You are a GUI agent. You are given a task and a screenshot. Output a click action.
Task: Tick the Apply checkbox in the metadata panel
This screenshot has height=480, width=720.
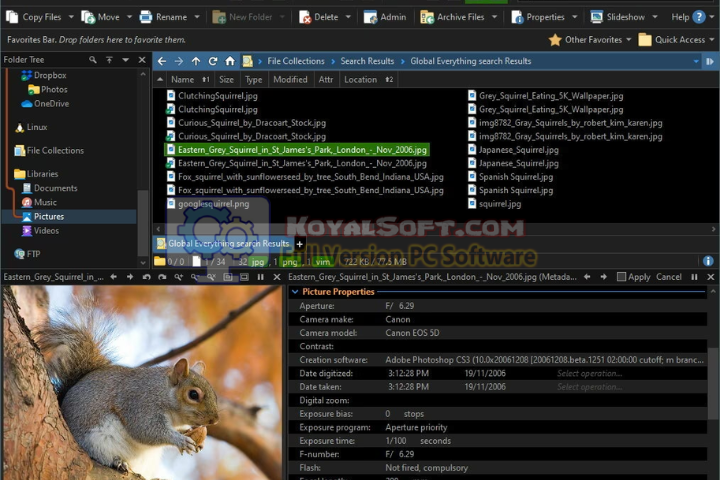pyautogui.click(x=621, y=277)
